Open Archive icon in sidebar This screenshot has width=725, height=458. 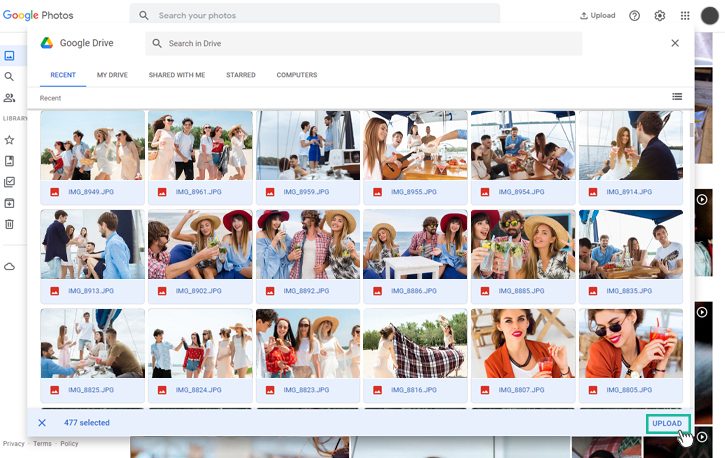(x=9, y=203)
